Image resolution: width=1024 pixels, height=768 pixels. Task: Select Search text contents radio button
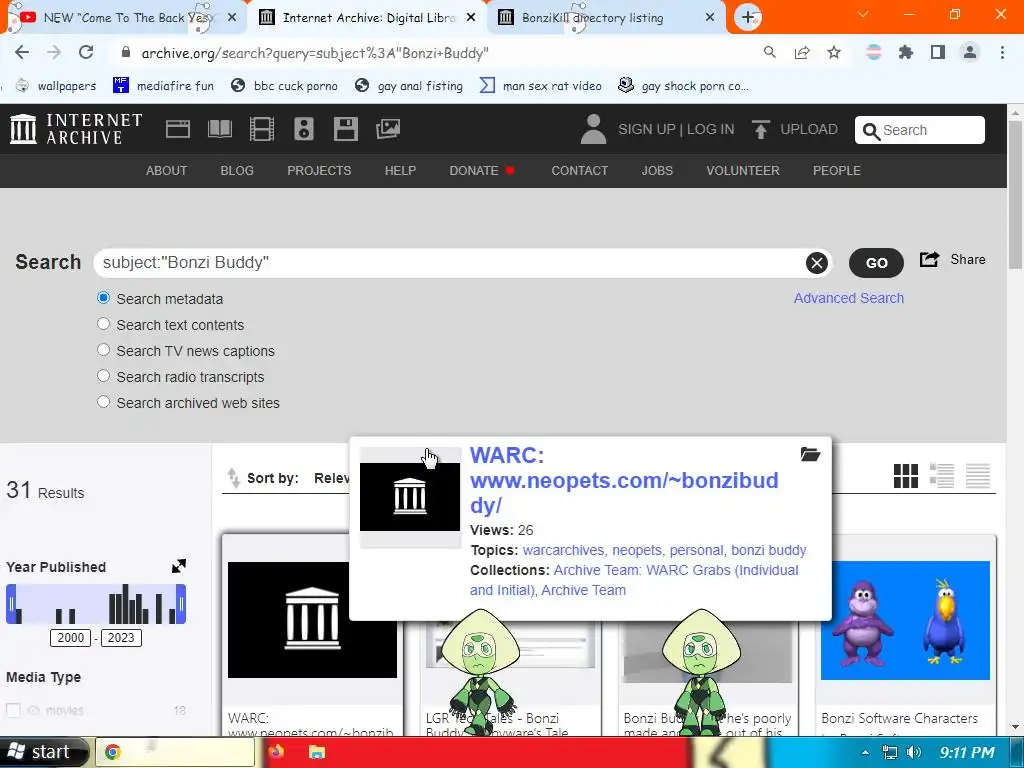pyautogui.click(x=103, y=324)
